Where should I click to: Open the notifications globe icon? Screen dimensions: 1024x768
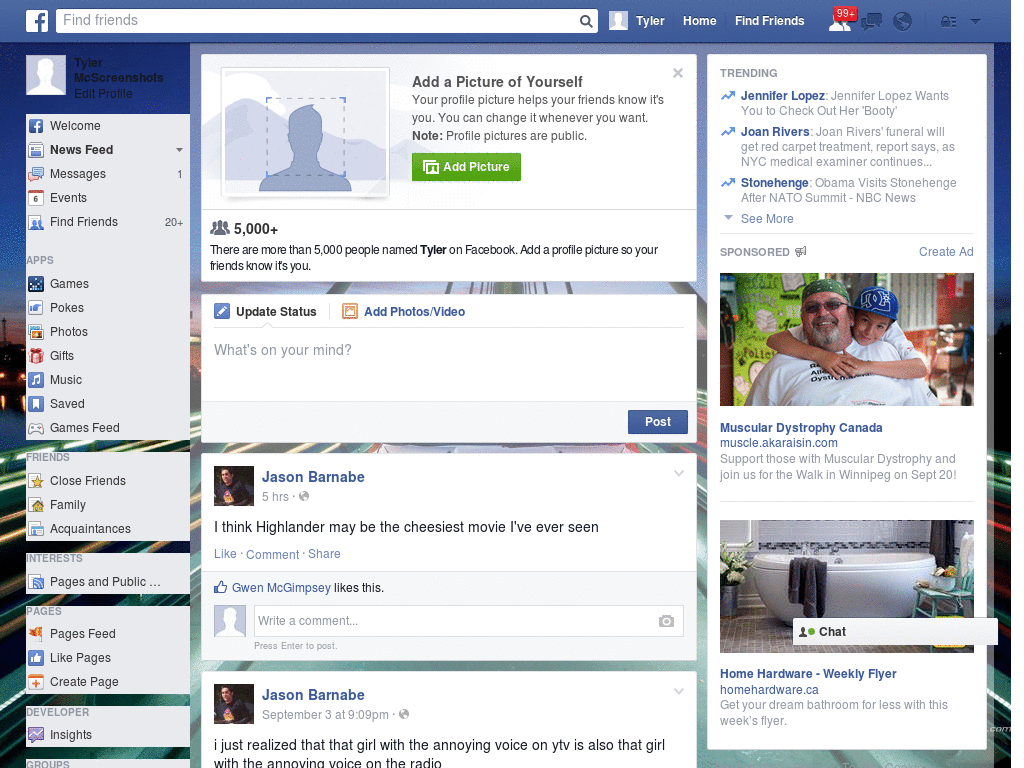(902, 22)
